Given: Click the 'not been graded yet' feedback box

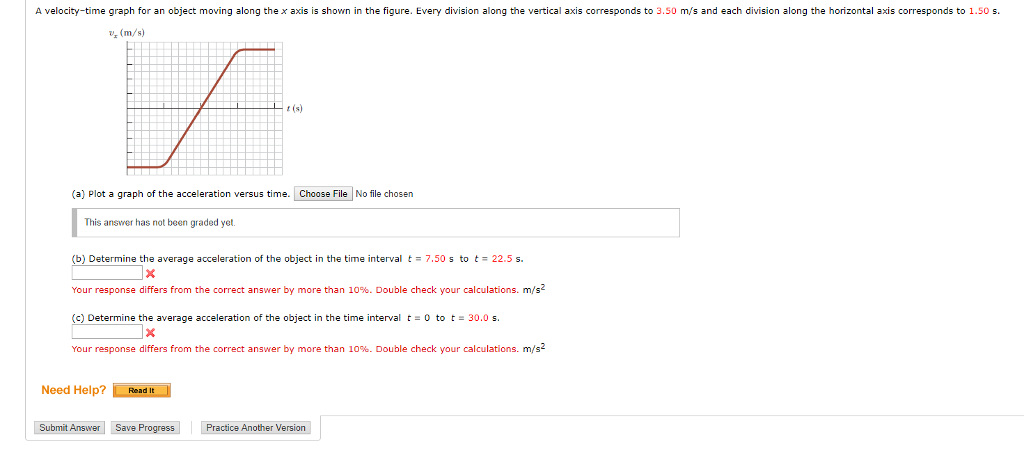Looking at the screenshot, I should tap(376, 223).
